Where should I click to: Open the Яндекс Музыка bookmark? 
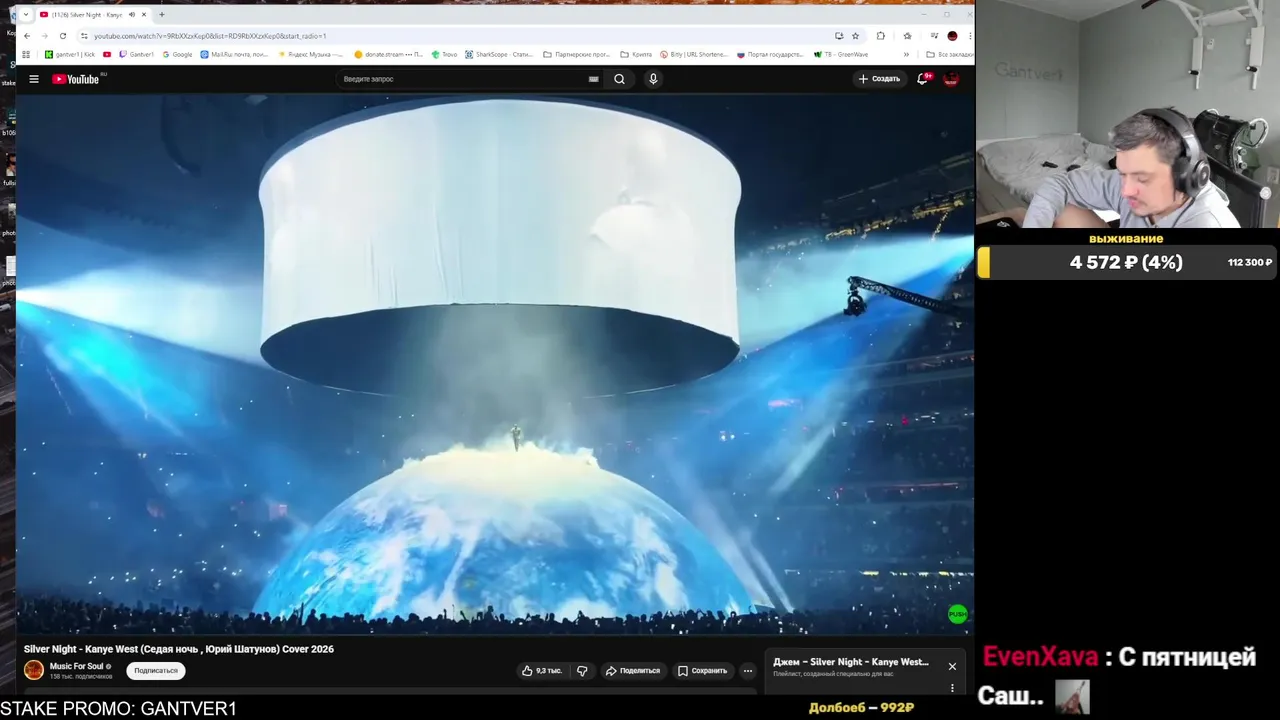(311, 54)
